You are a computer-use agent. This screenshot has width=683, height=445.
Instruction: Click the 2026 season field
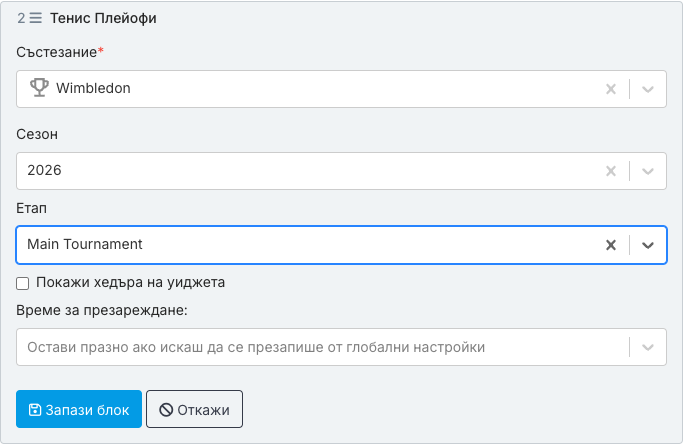(x=342, y=171)
